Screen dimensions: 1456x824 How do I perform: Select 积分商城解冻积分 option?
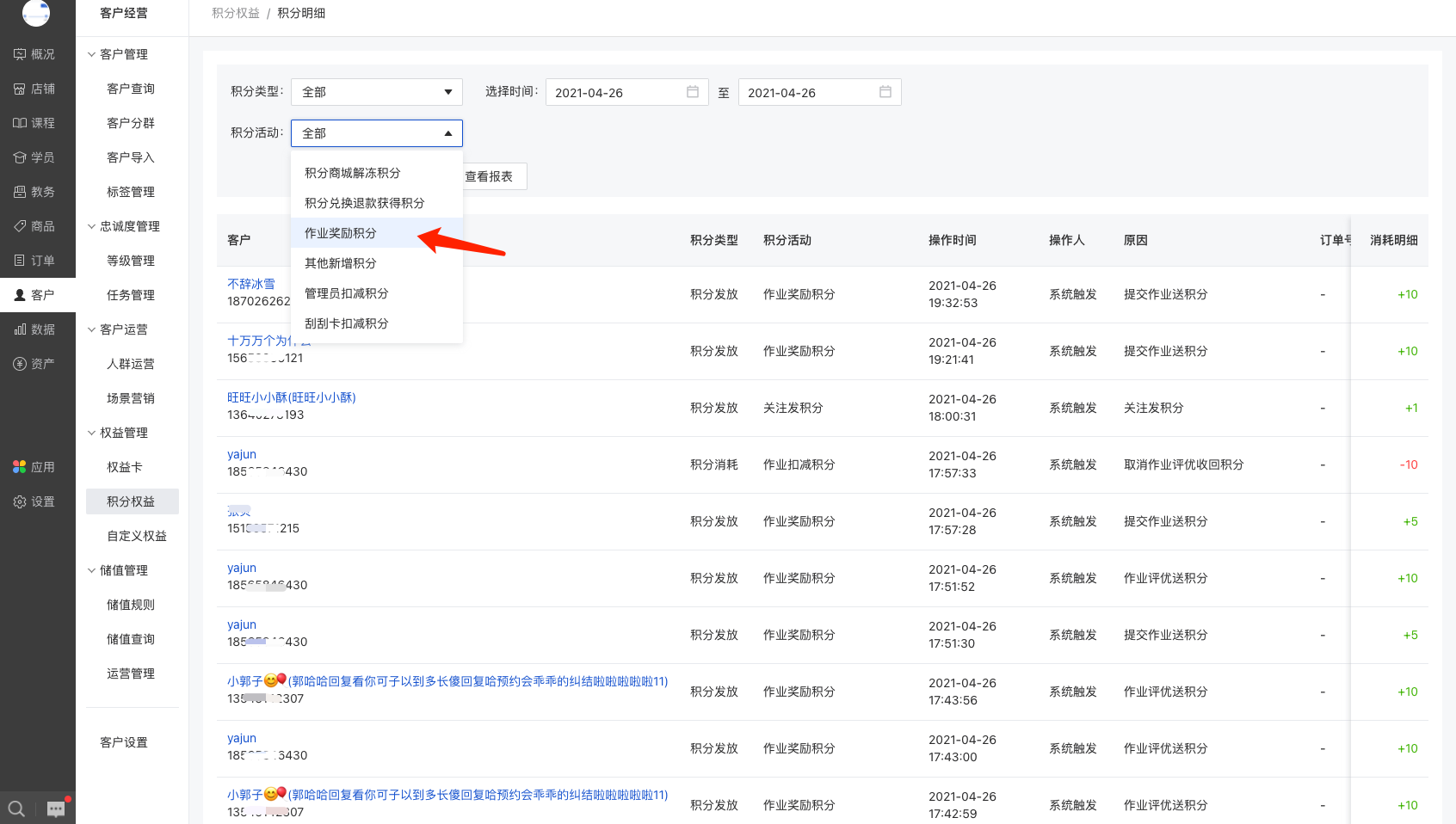tap(377, 173)
